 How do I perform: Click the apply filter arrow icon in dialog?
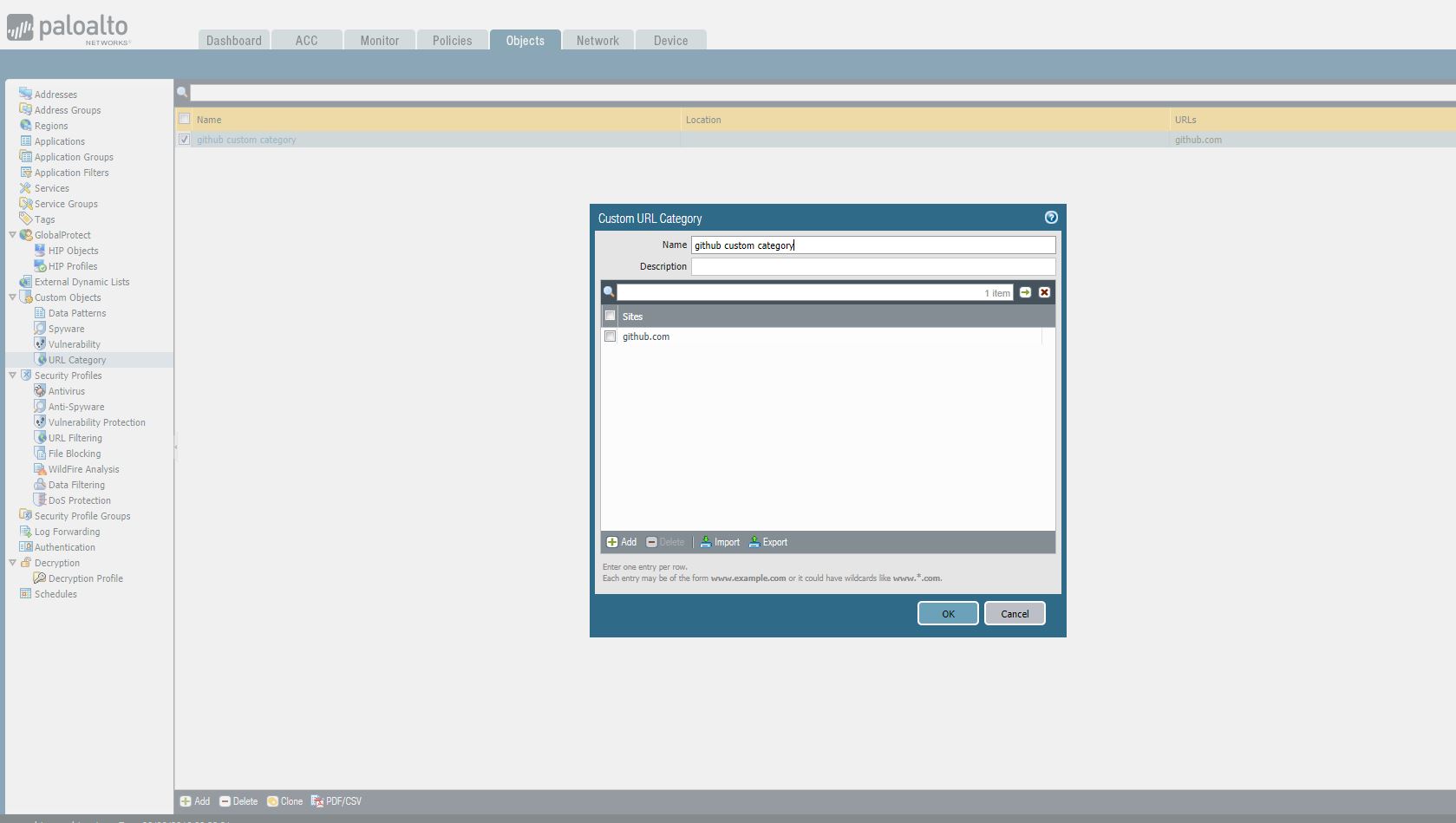(x=1025, y=292)
